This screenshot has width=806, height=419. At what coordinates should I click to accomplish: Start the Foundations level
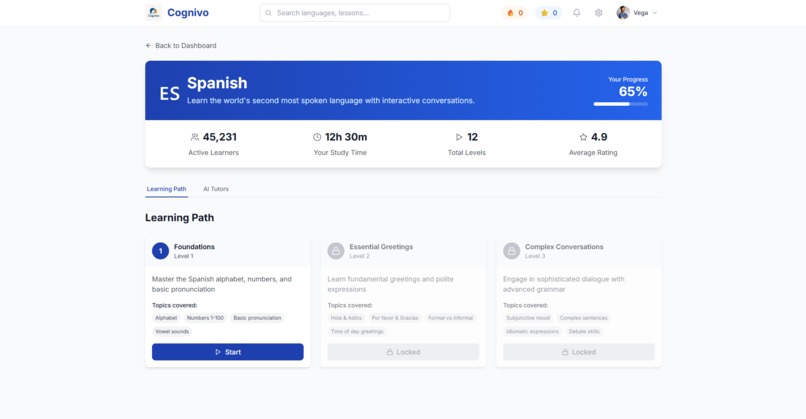tap(228, 352)
